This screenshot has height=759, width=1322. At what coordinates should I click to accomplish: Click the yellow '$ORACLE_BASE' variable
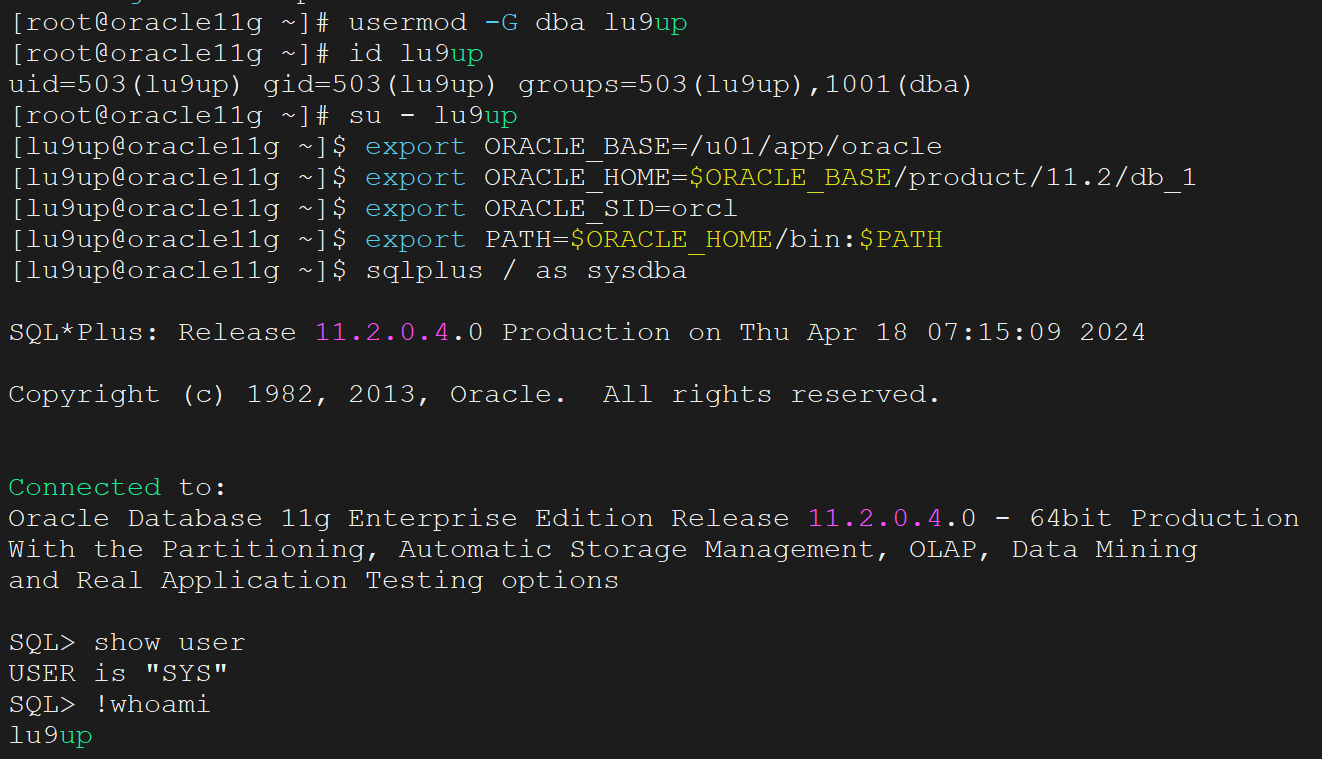pyautogui.click(x=788, y=178)
